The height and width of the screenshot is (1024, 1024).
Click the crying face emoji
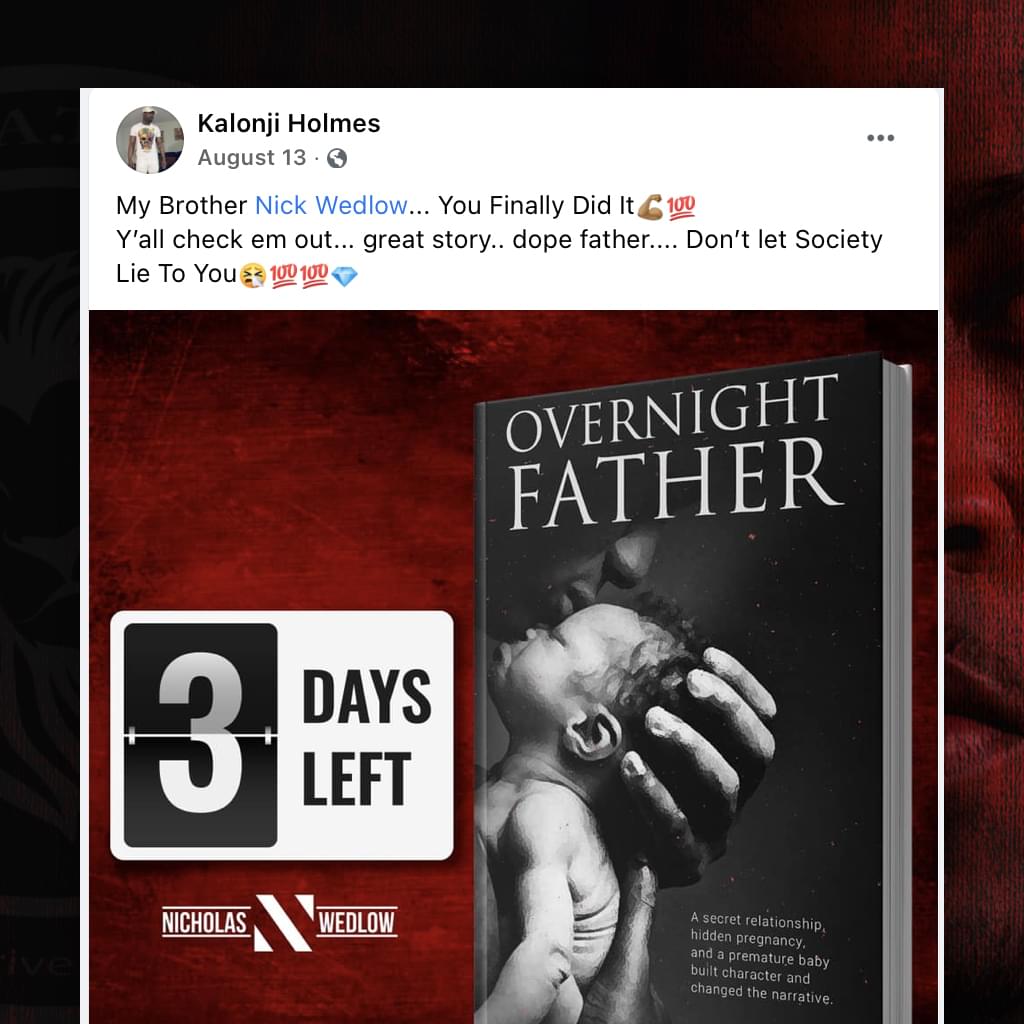pos(253,275)
